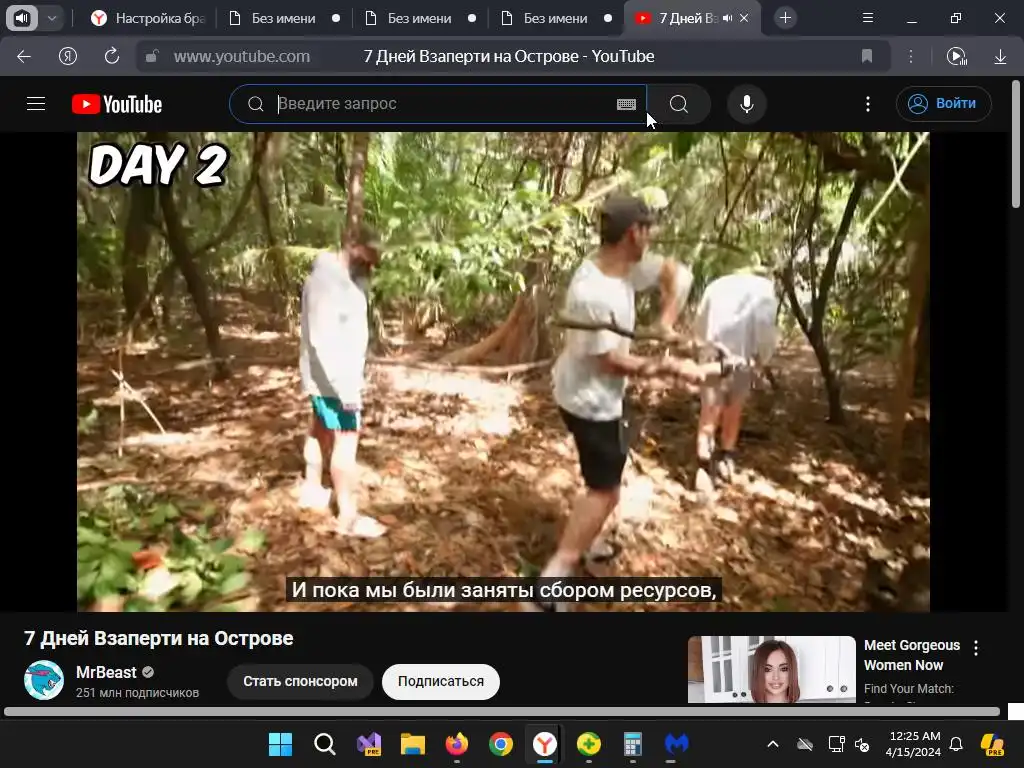This screenshot has width=1024, height=768.
Task: Open the on-screen keyboard icon
Action: pyautogui.click(x=626, y=104)
